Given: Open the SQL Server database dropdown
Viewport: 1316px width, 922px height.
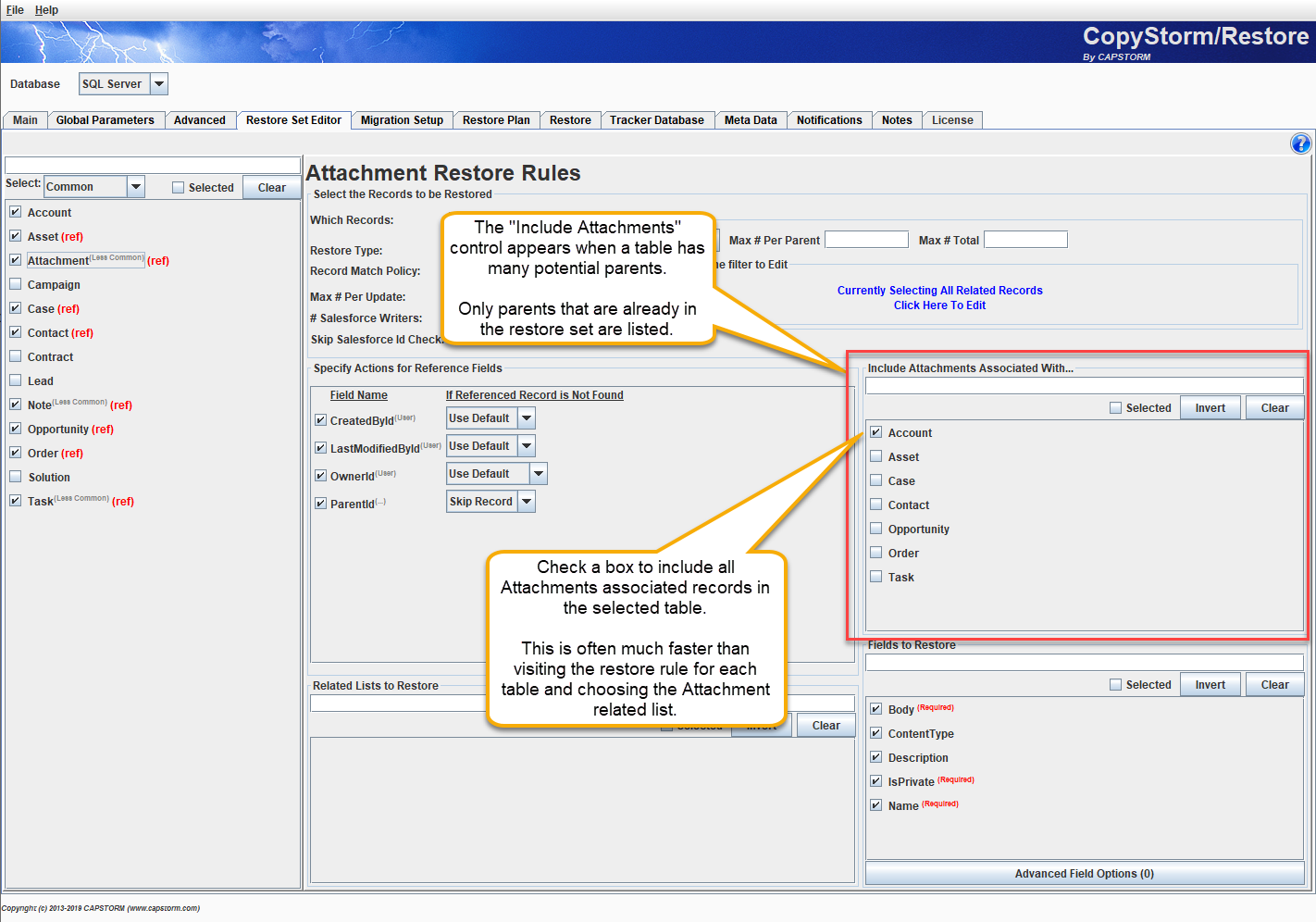Looking at the screenshot, I should [159, 84].
